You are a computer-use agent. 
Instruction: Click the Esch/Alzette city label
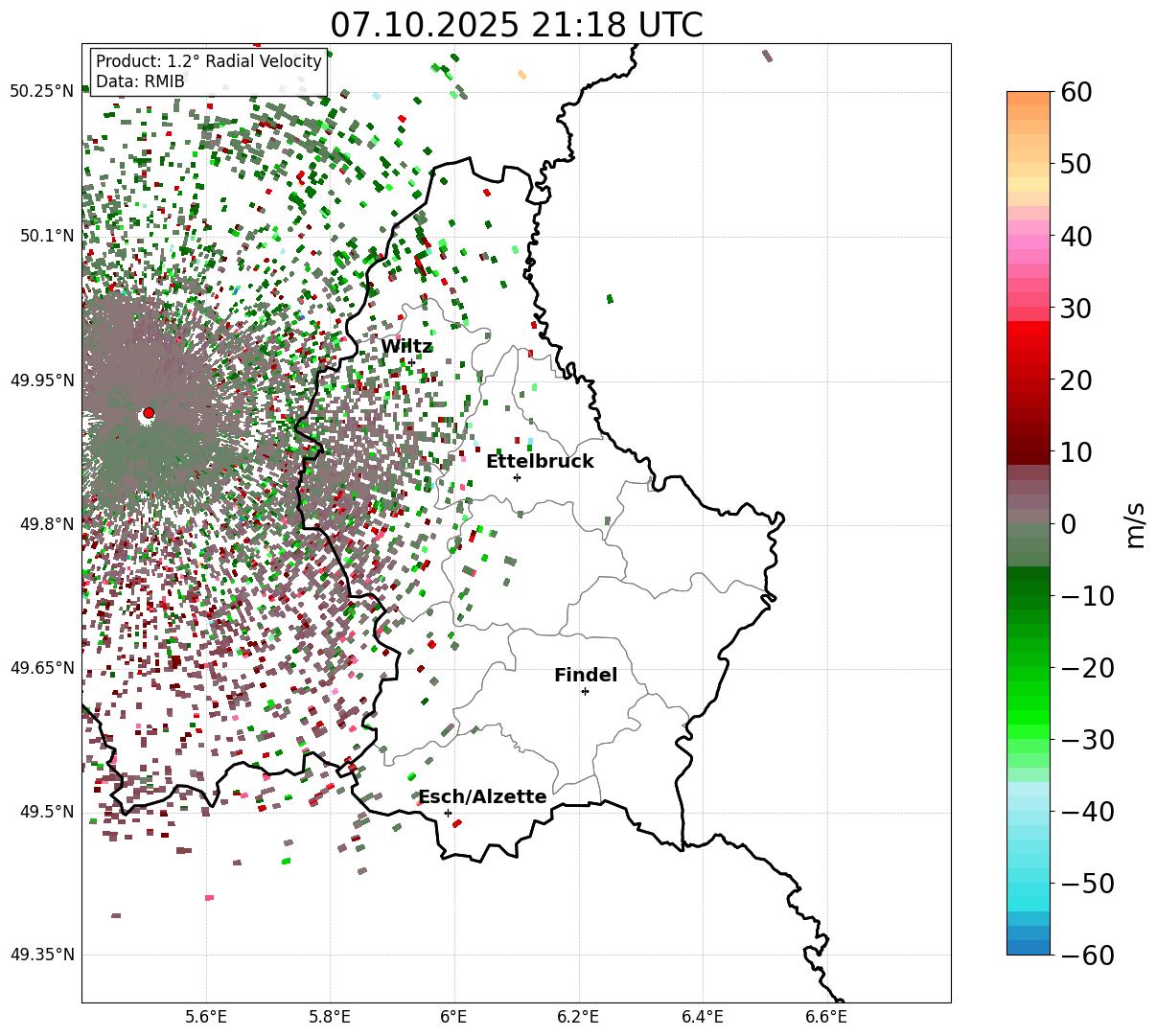coord(482,797)
